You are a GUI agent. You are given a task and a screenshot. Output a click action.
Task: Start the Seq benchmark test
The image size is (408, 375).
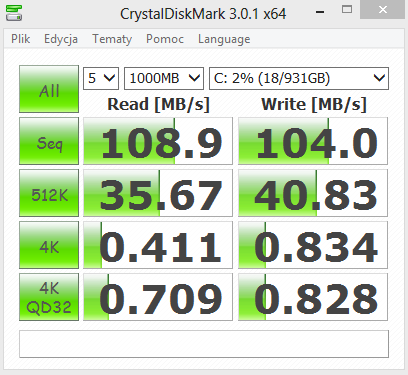pos(49,141)
